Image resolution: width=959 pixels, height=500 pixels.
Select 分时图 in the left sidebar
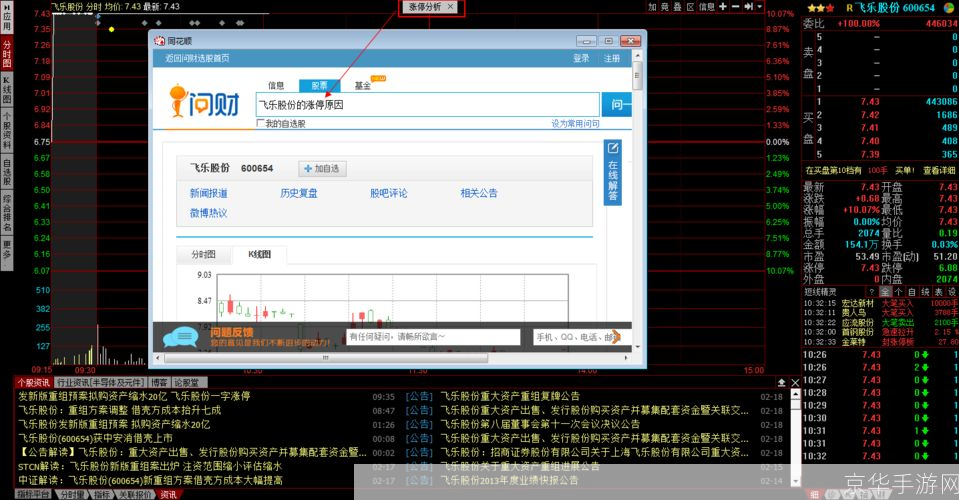click(7, 54)
